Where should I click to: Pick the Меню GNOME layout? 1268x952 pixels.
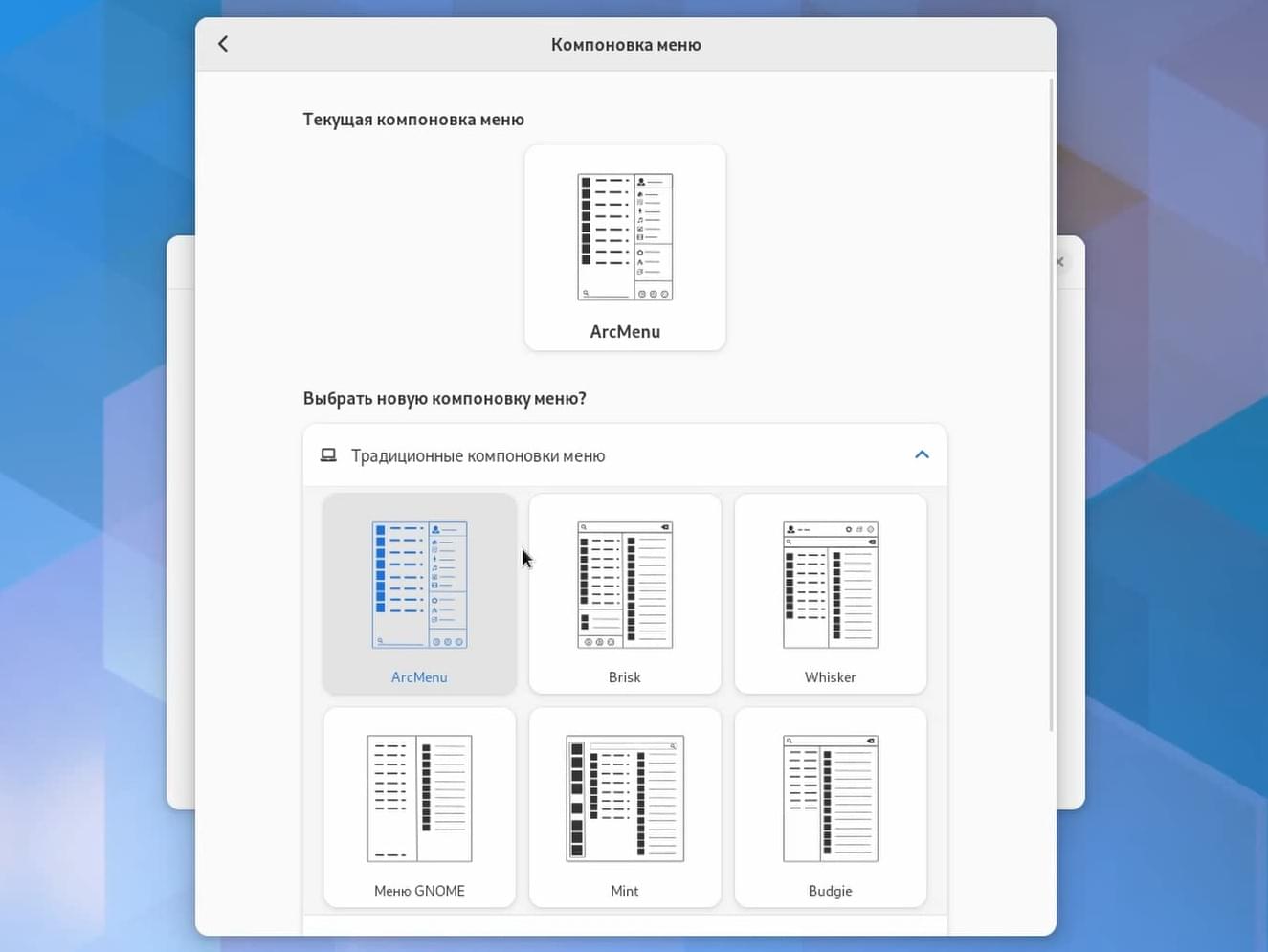pyautogui.click(x=419, y=808)
